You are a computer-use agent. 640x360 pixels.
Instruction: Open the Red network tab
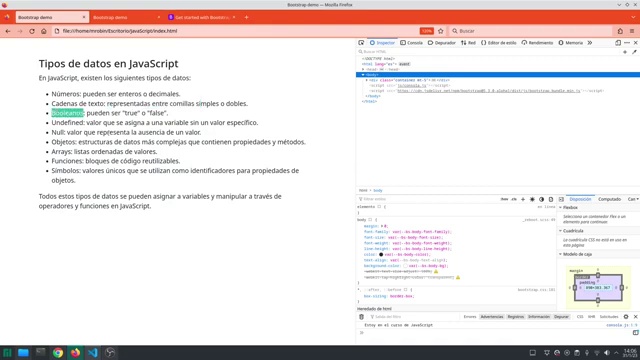point(468,42)
